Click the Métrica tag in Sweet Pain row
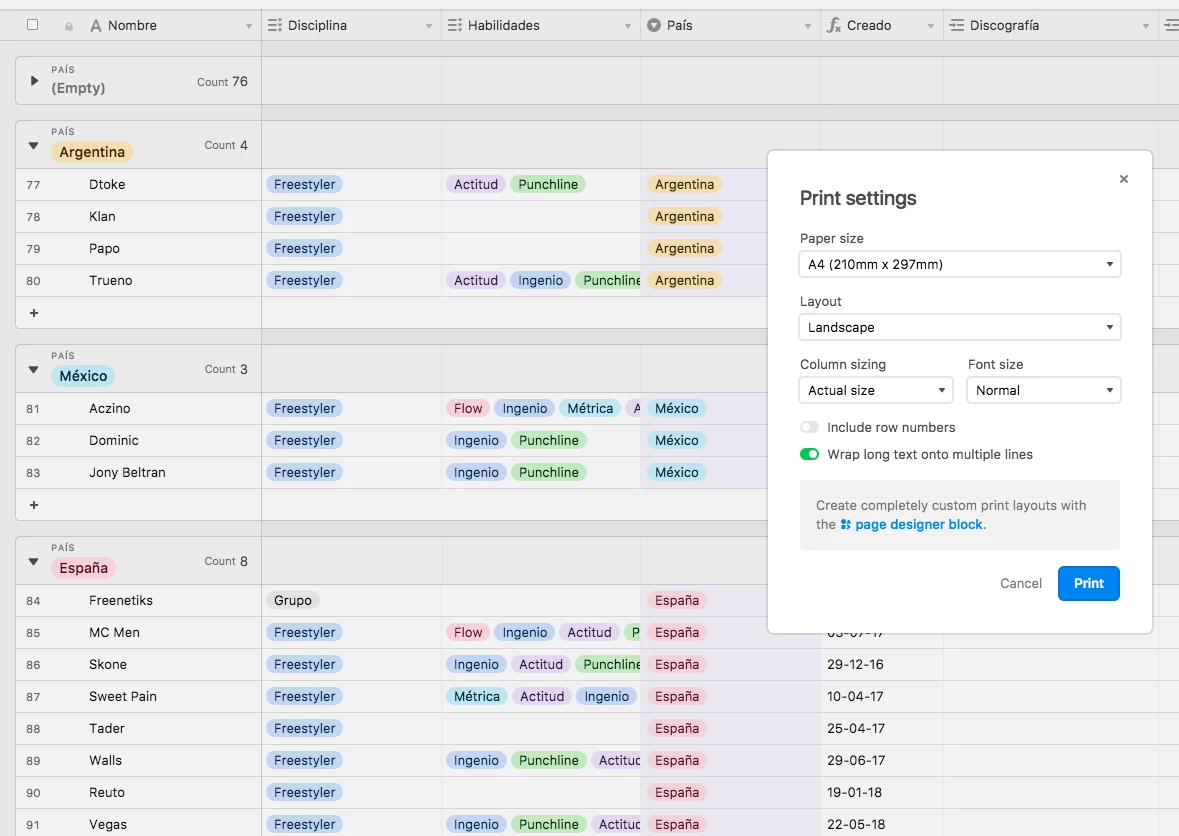The width and height of the screenshot is (1179, 836). [477, 697]
